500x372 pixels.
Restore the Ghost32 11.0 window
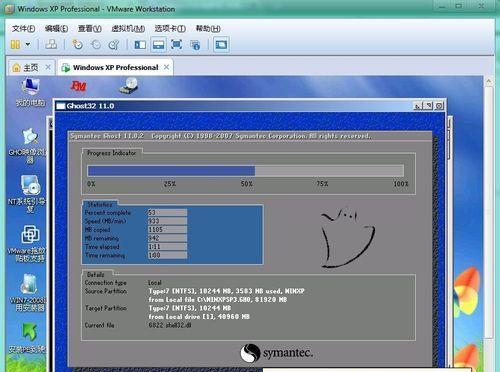[429, 106]
